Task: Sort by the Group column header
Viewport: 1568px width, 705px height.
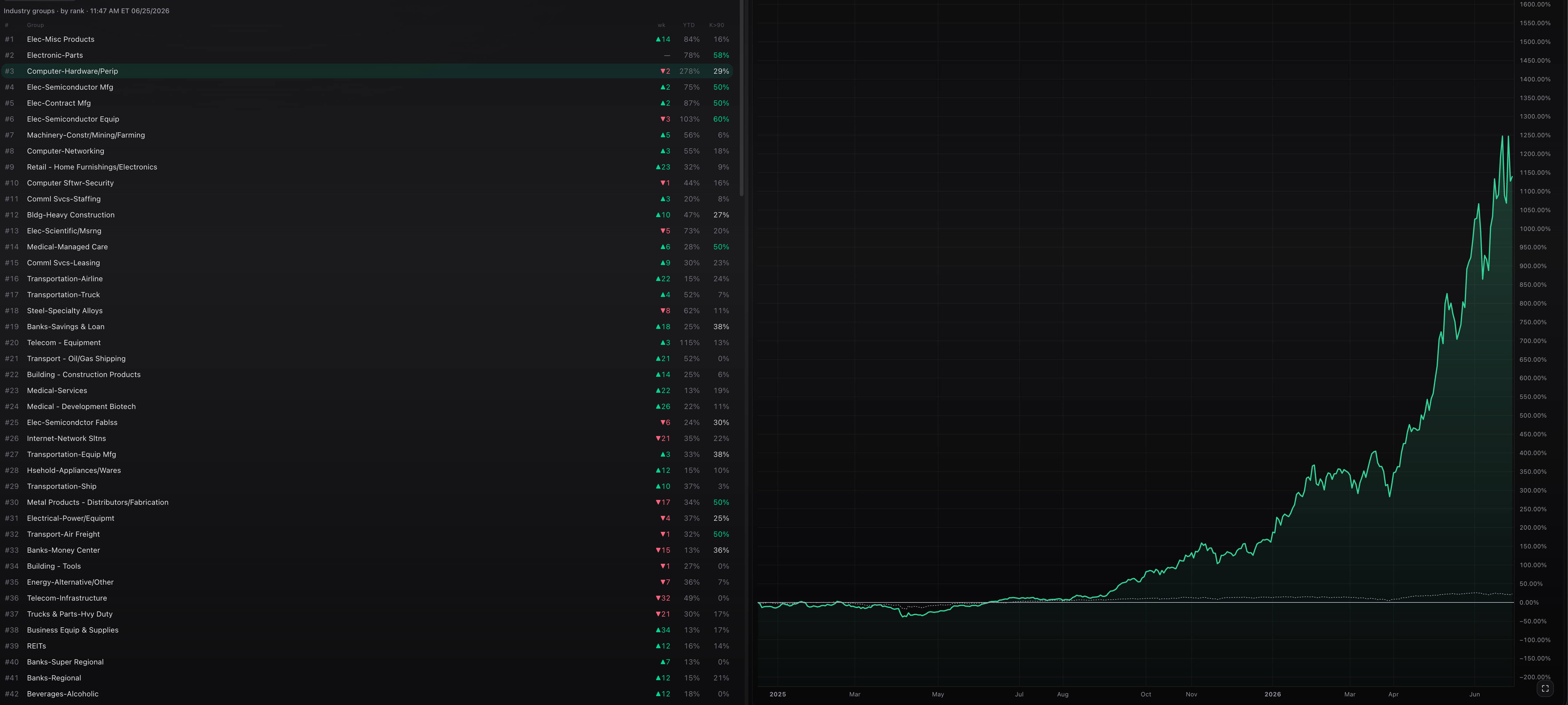Action: [x=35, y=25]
